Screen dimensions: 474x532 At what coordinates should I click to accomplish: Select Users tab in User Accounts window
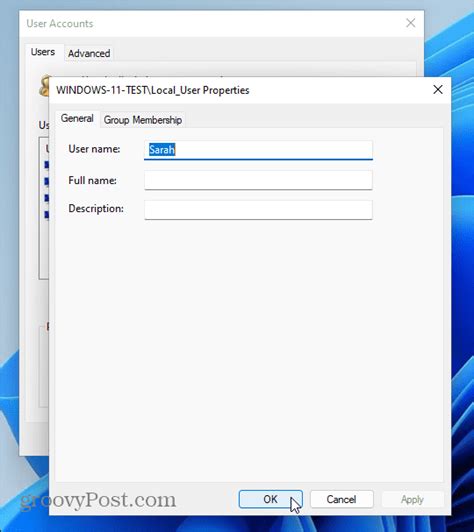43,52
